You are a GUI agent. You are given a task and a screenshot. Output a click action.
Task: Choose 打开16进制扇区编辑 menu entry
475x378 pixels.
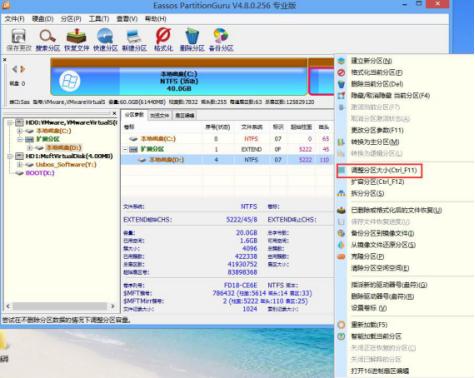click(x=380, y=371)
